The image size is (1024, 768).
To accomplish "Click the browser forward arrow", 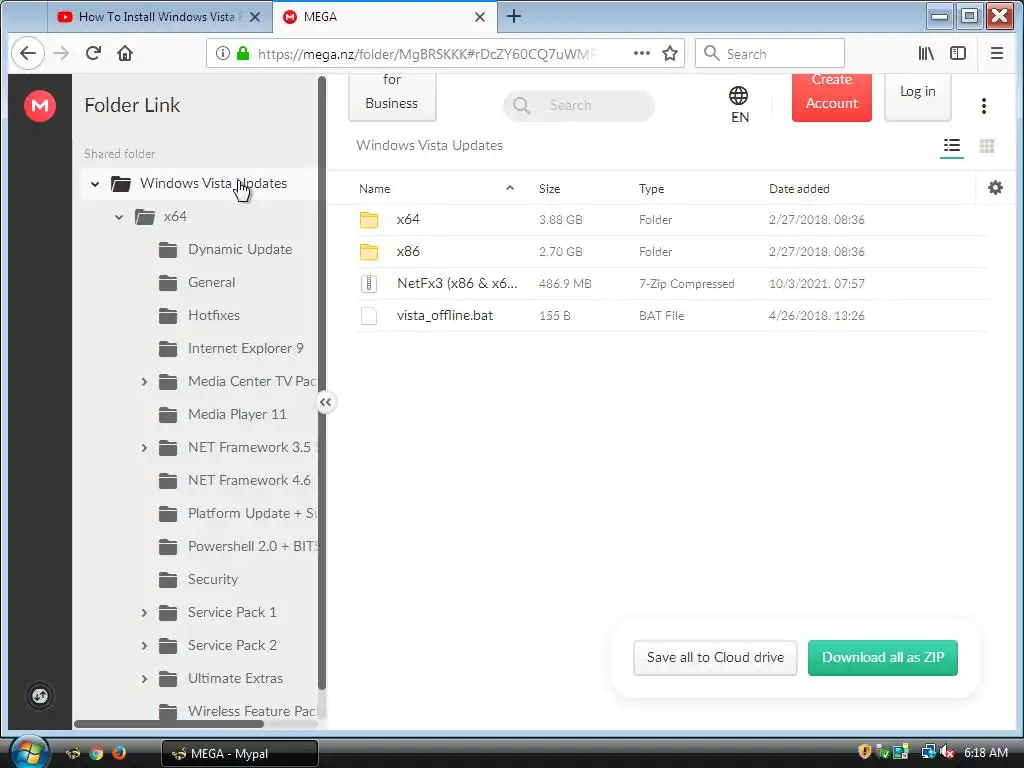I will click(61, 54).
